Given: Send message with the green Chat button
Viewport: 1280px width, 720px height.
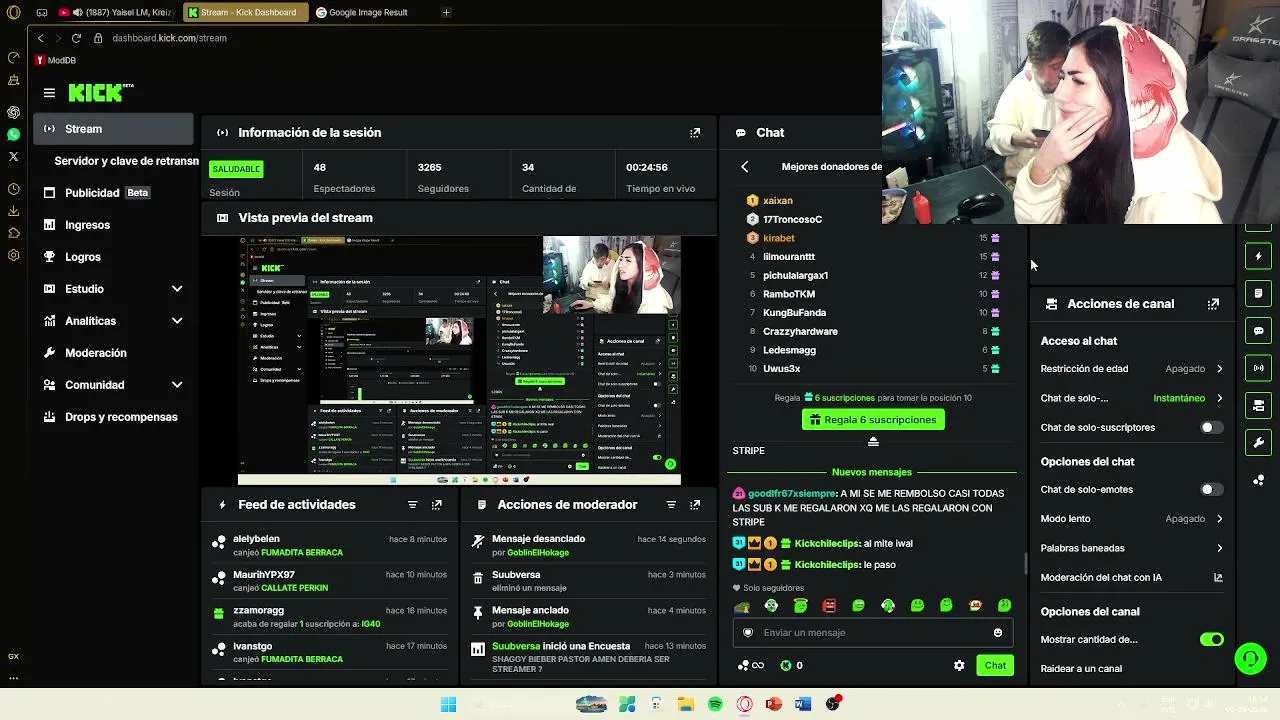Looking at the screenshot, I should pos(995,666).
